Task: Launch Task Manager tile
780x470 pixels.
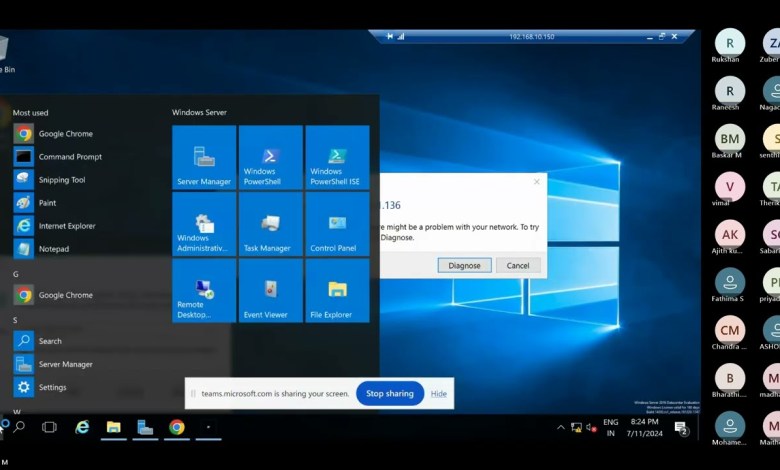Action: (x=271, y=224)
